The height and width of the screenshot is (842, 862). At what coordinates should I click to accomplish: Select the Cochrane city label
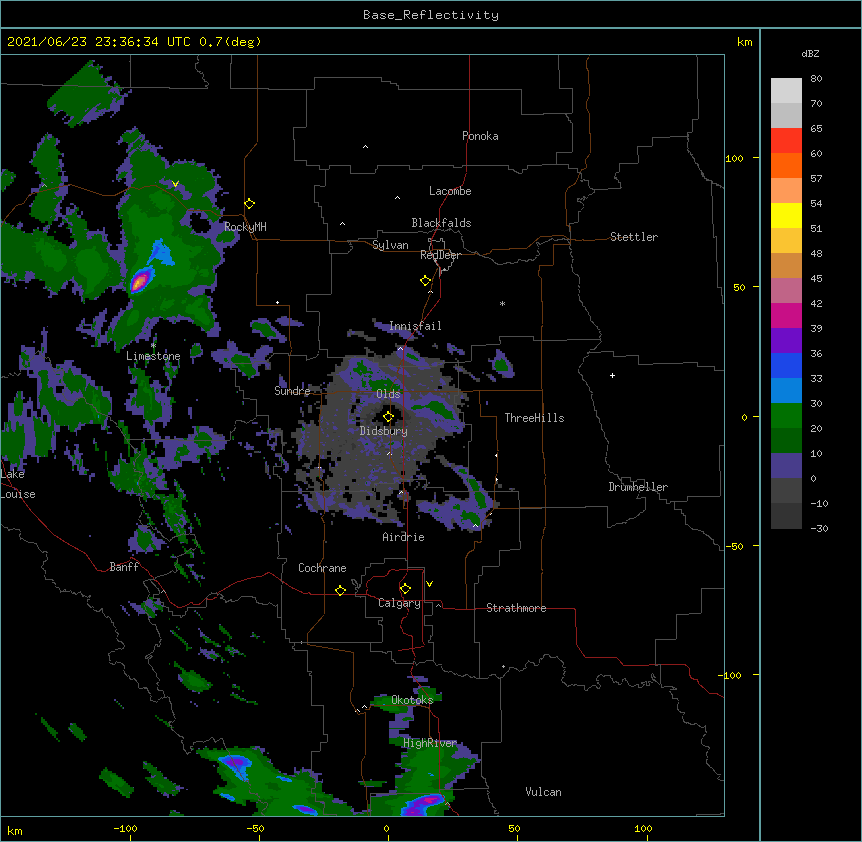point(322,568)
